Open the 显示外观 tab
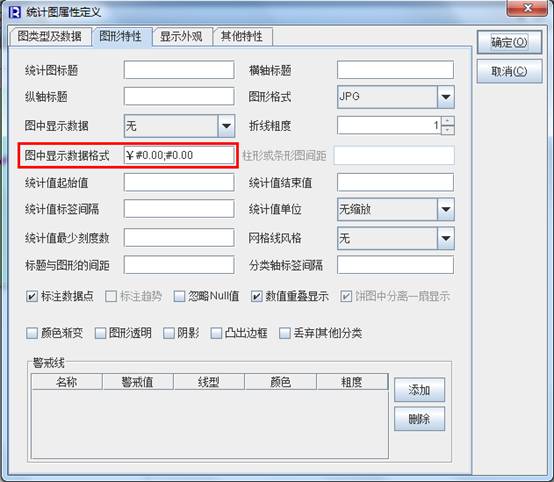 (182, 36)
